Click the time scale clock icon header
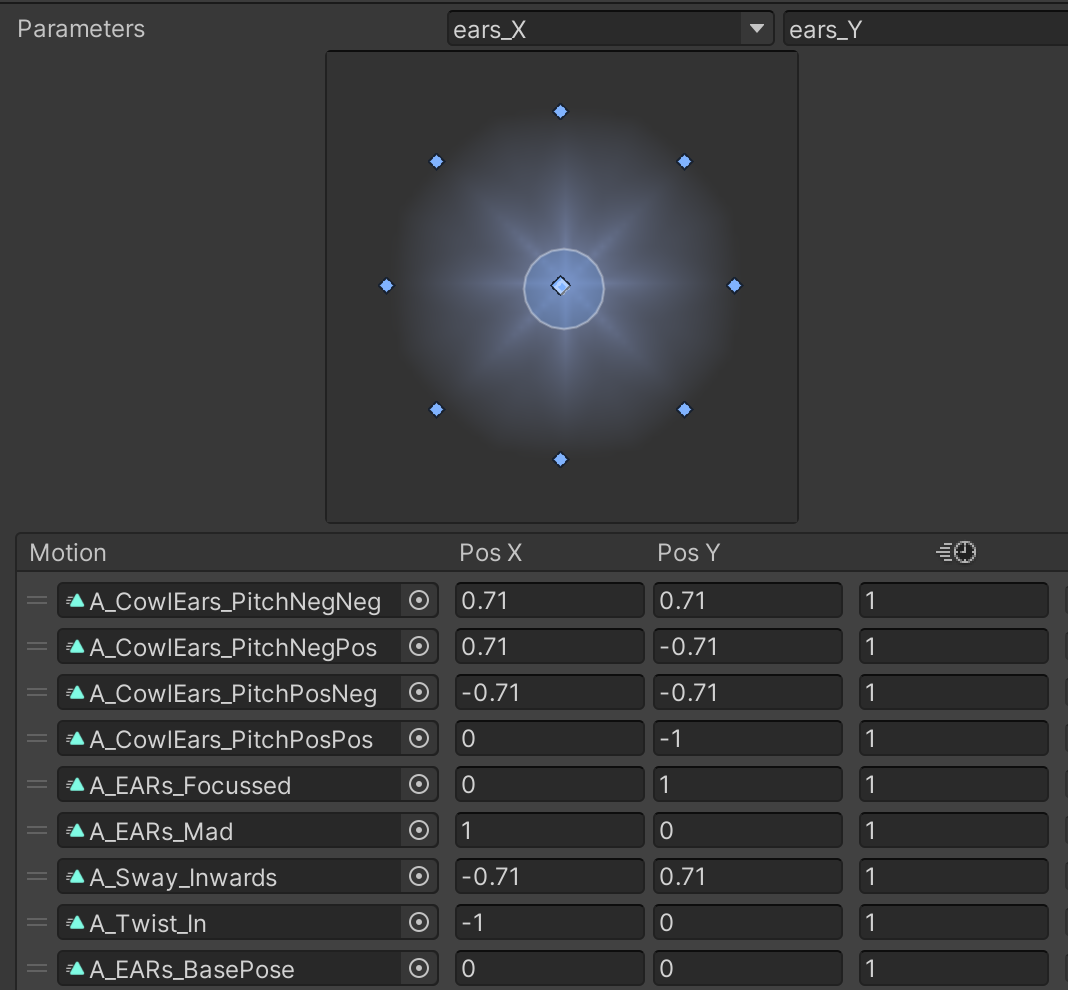1068x990 pixels. [x=955, y=553]
